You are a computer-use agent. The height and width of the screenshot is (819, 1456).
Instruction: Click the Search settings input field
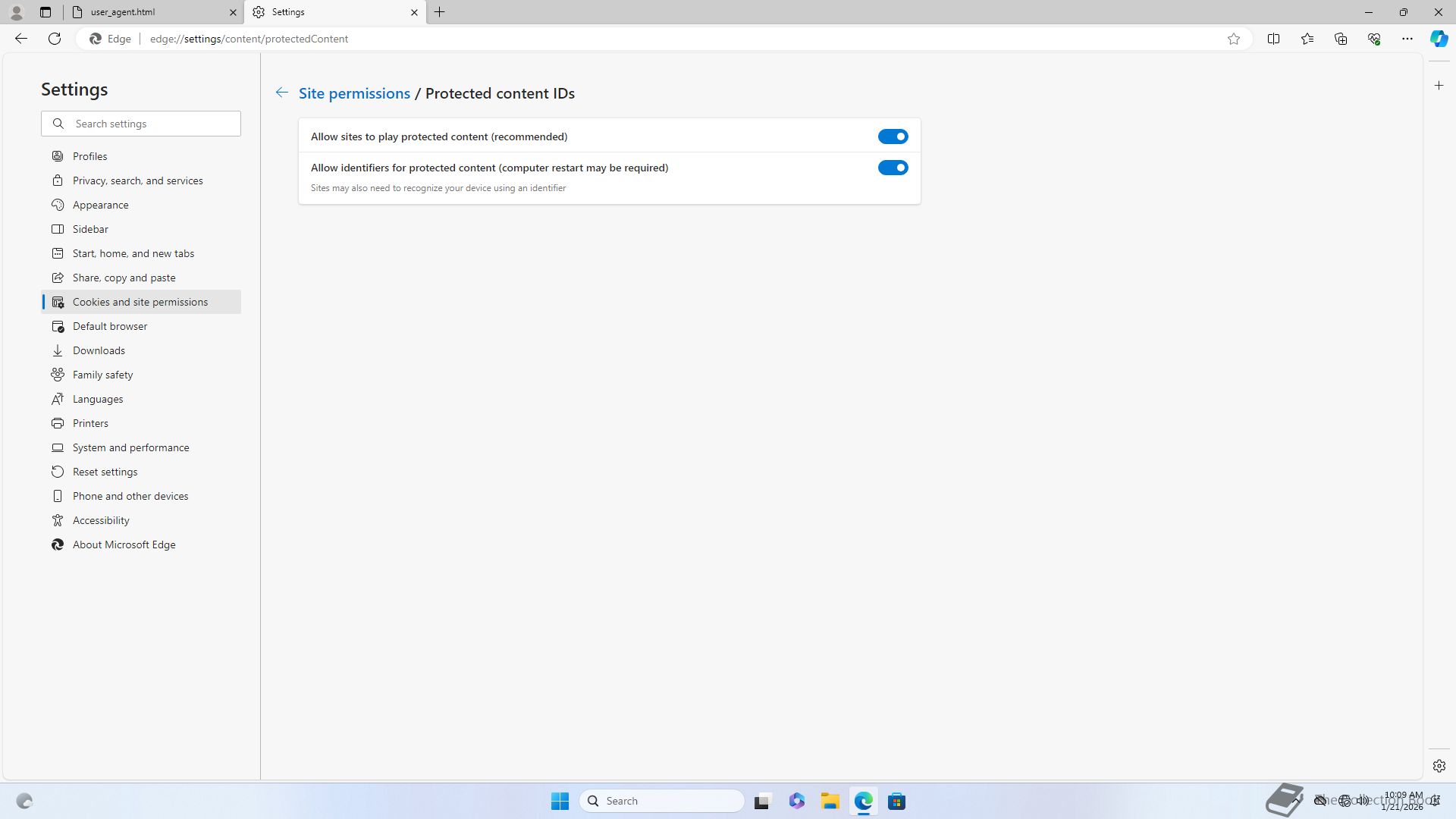(x=152, y=124)
